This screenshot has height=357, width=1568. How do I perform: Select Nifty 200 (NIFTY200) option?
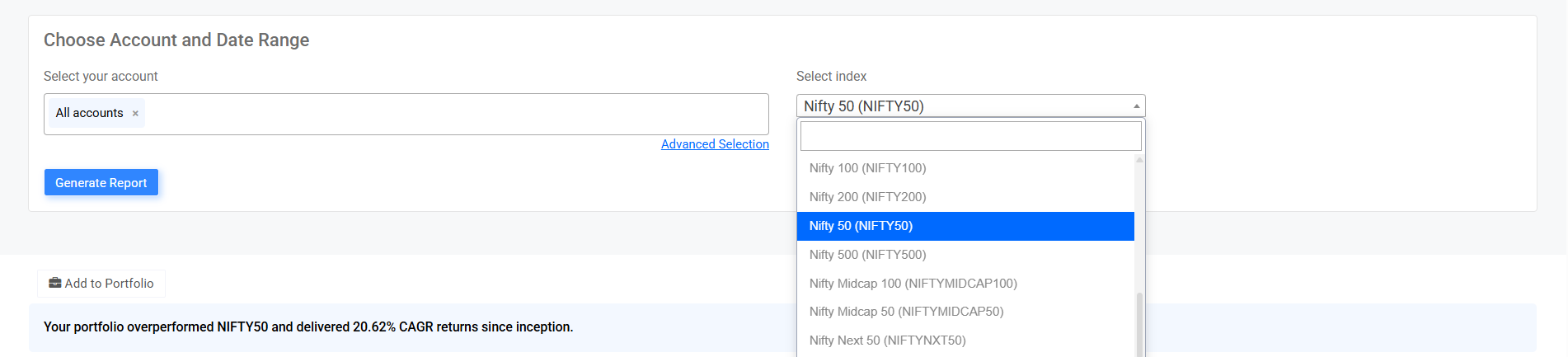pyautogui.click(x=965, y=197)
